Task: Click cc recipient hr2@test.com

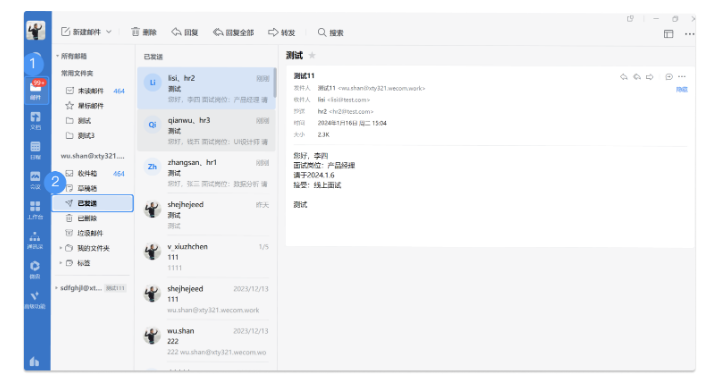Action: 351,111
